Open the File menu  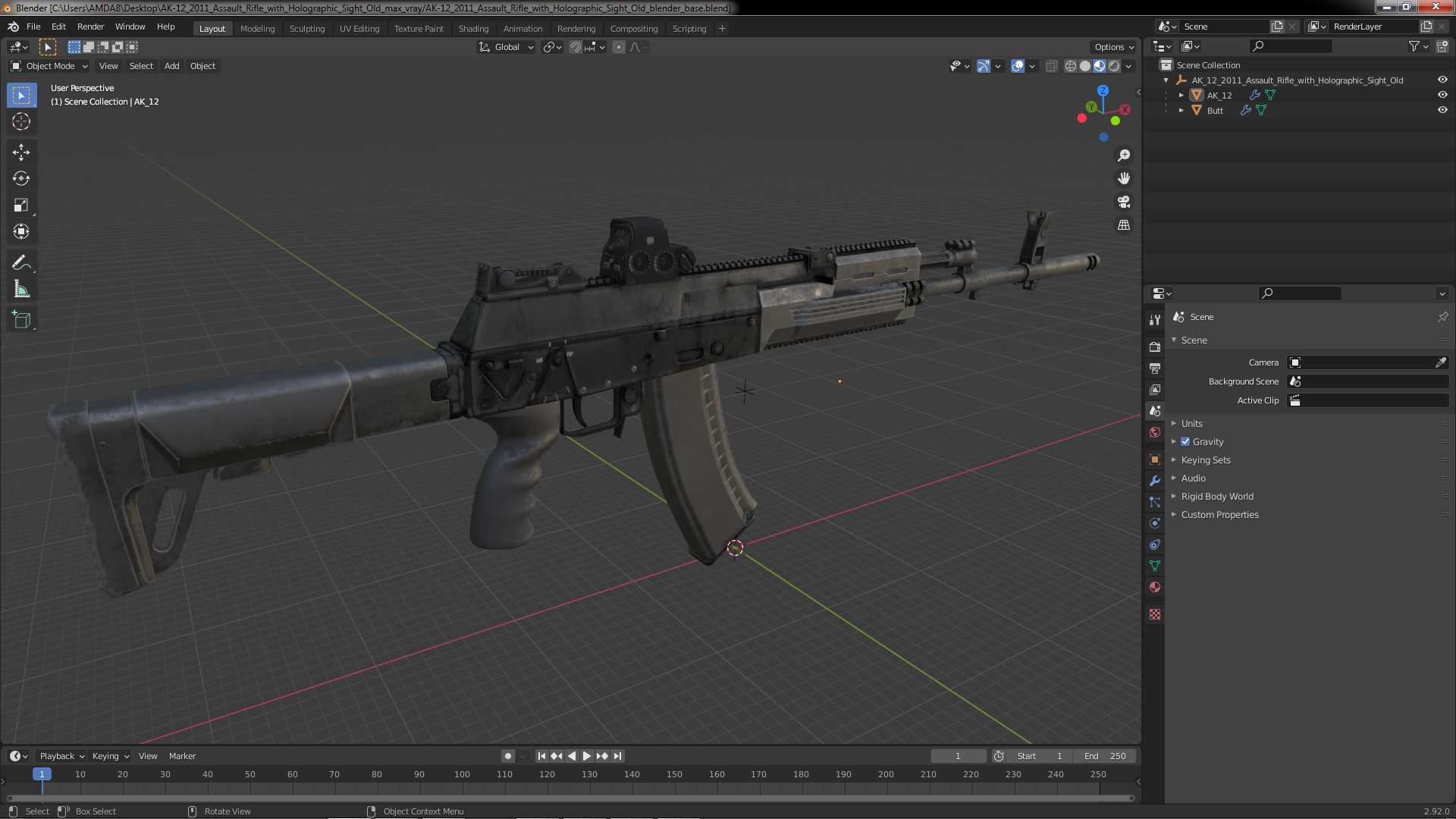coord(33,27)
